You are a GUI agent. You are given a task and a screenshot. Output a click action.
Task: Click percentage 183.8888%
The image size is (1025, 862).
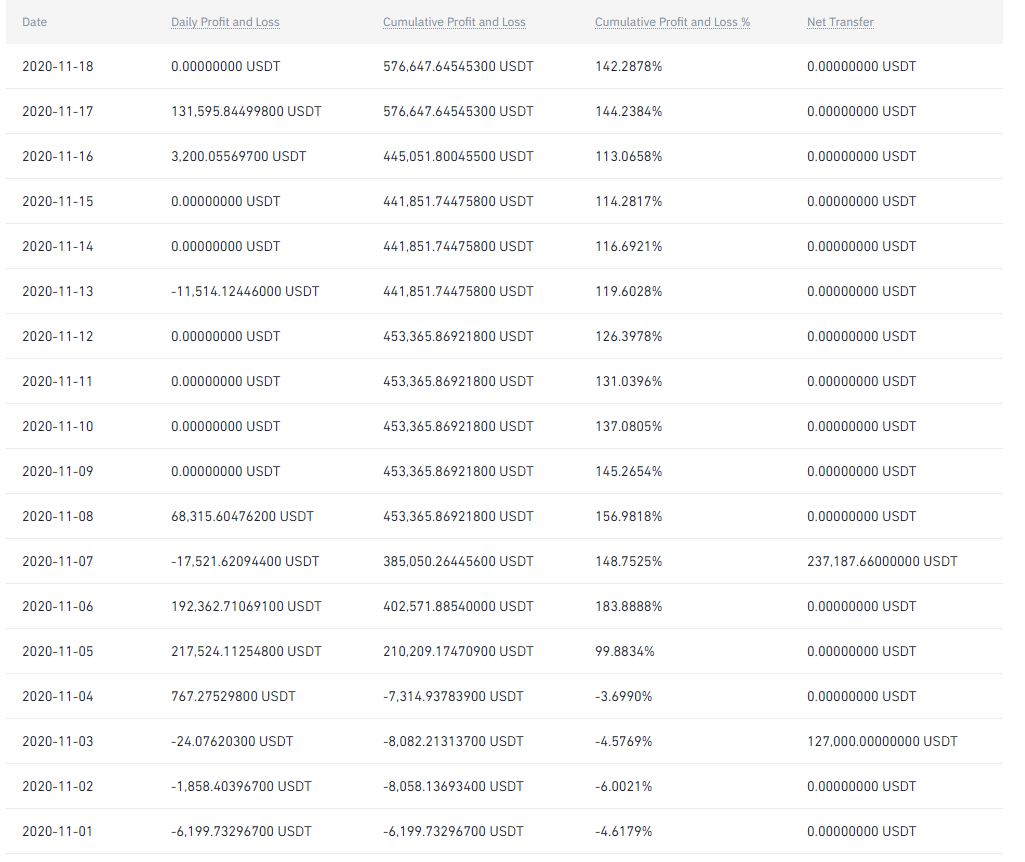tap(628, 606)
